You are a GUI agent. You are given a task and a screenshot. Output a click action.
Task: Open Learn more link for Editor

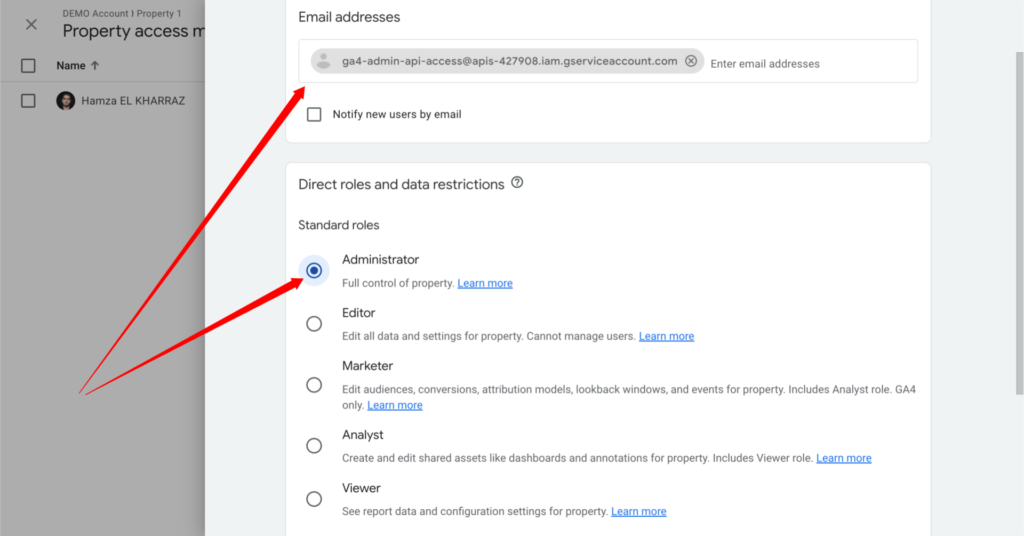point(666,337)
